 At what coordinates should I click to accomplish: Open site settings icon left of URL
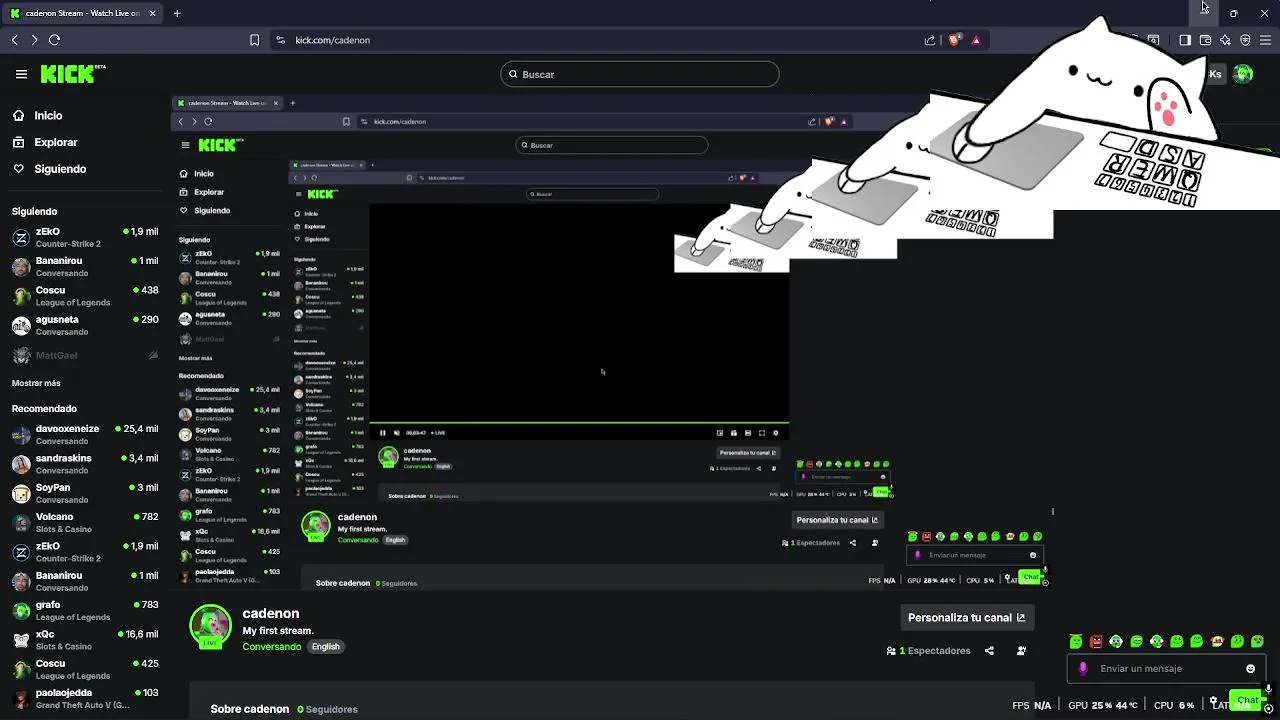[x=280, y=40]
